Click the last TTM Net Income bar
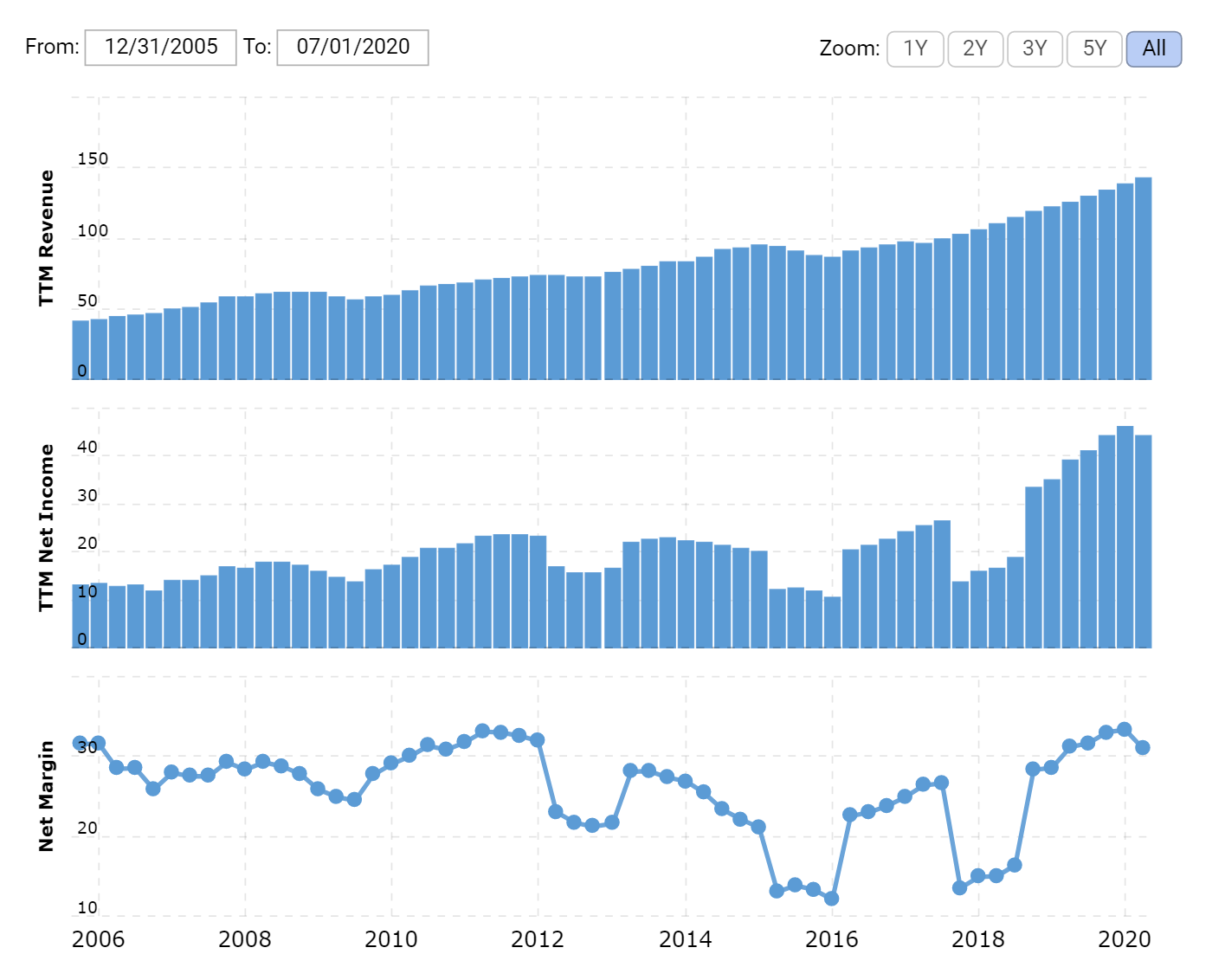Image resolution: width=1212 pixels, height=980 pixels. tap(1143, 541)
